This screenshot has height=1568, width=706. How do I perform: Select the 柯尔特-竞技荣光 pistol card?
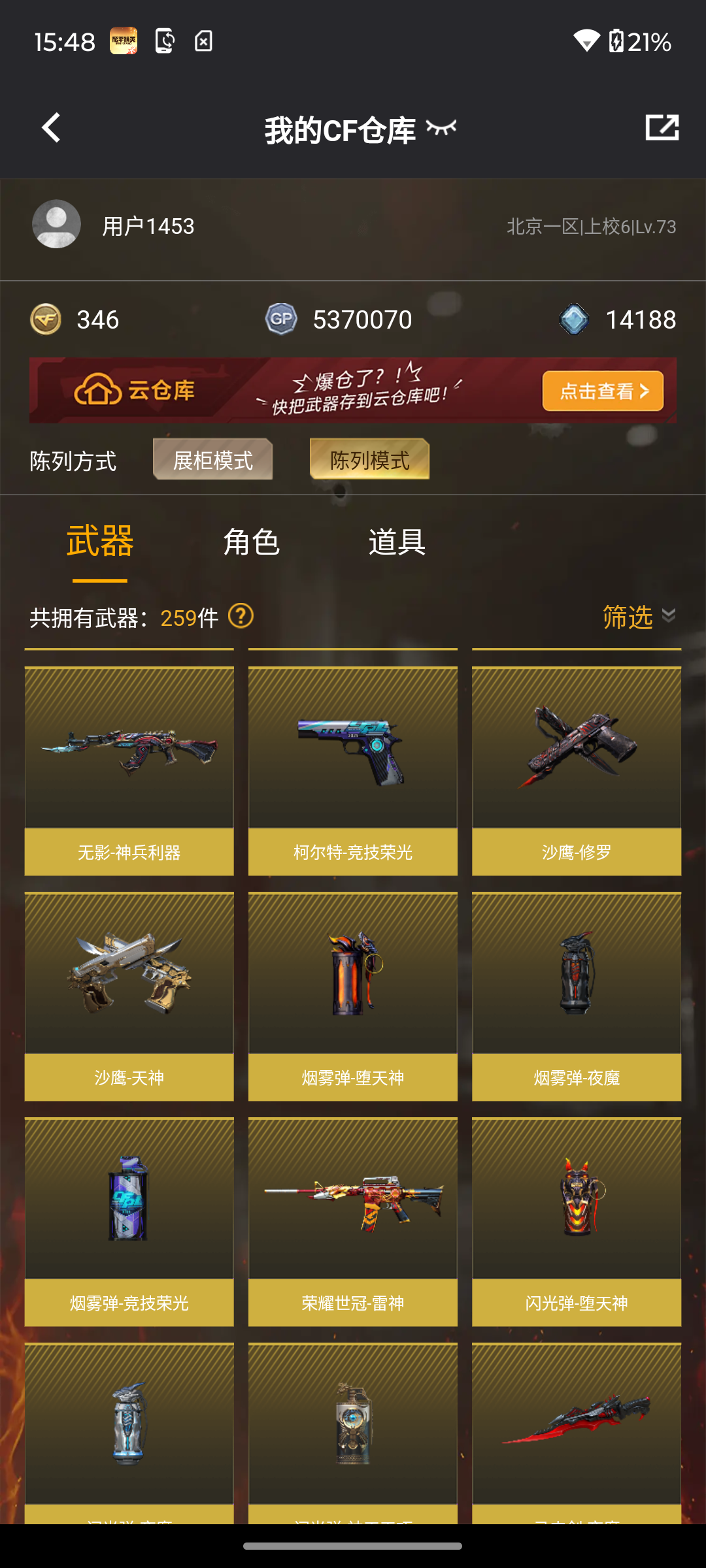(353, 771)
